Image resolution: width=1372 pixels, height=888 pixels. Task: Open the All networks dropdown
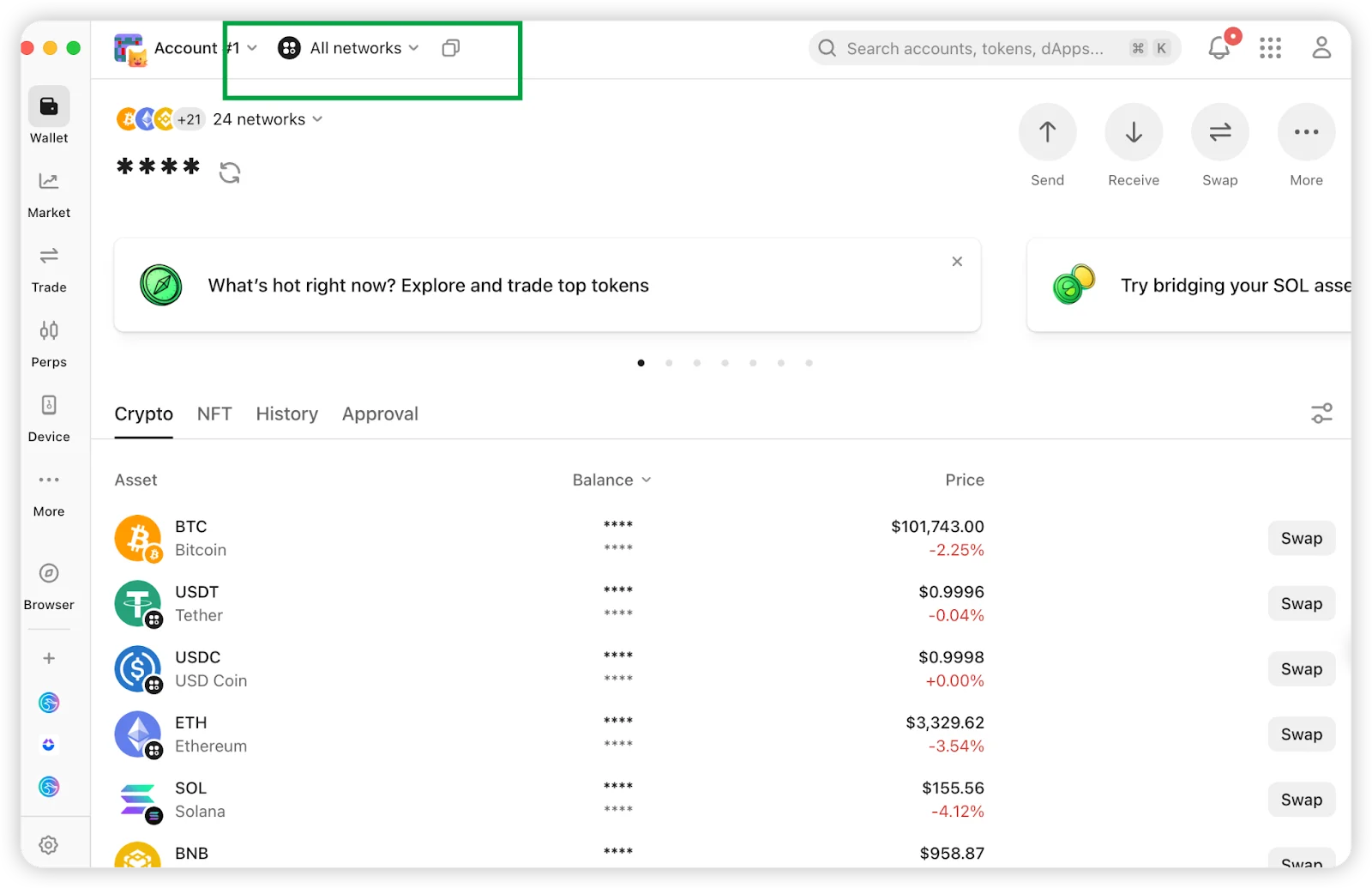point(349,48)
